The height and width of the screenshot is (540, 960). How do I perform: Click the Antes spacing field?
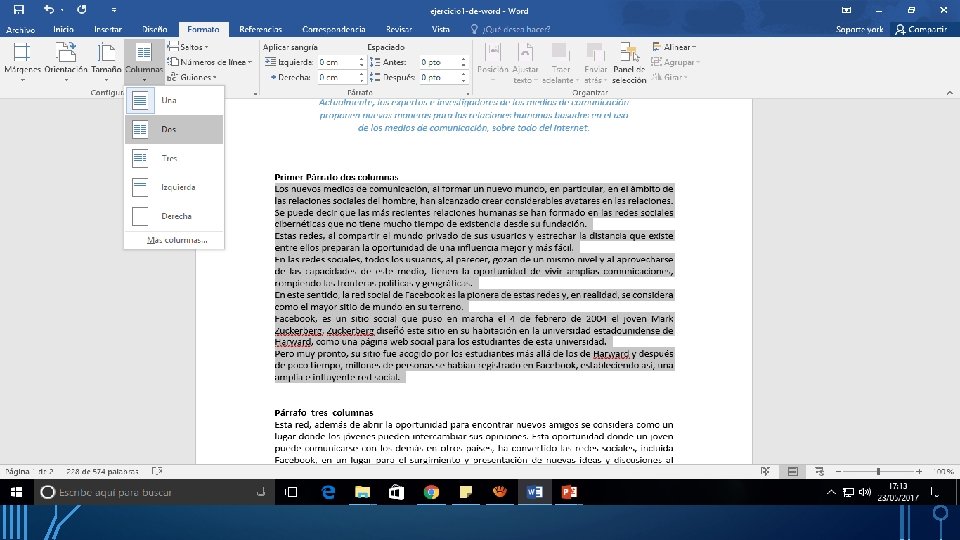pyautogui.click(x=439, y=62)
